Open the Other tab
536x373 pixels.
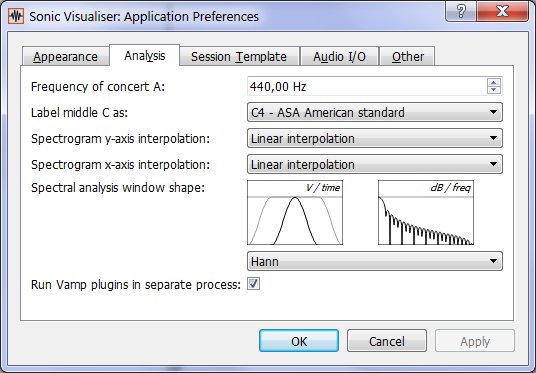[x=407, y=56]
